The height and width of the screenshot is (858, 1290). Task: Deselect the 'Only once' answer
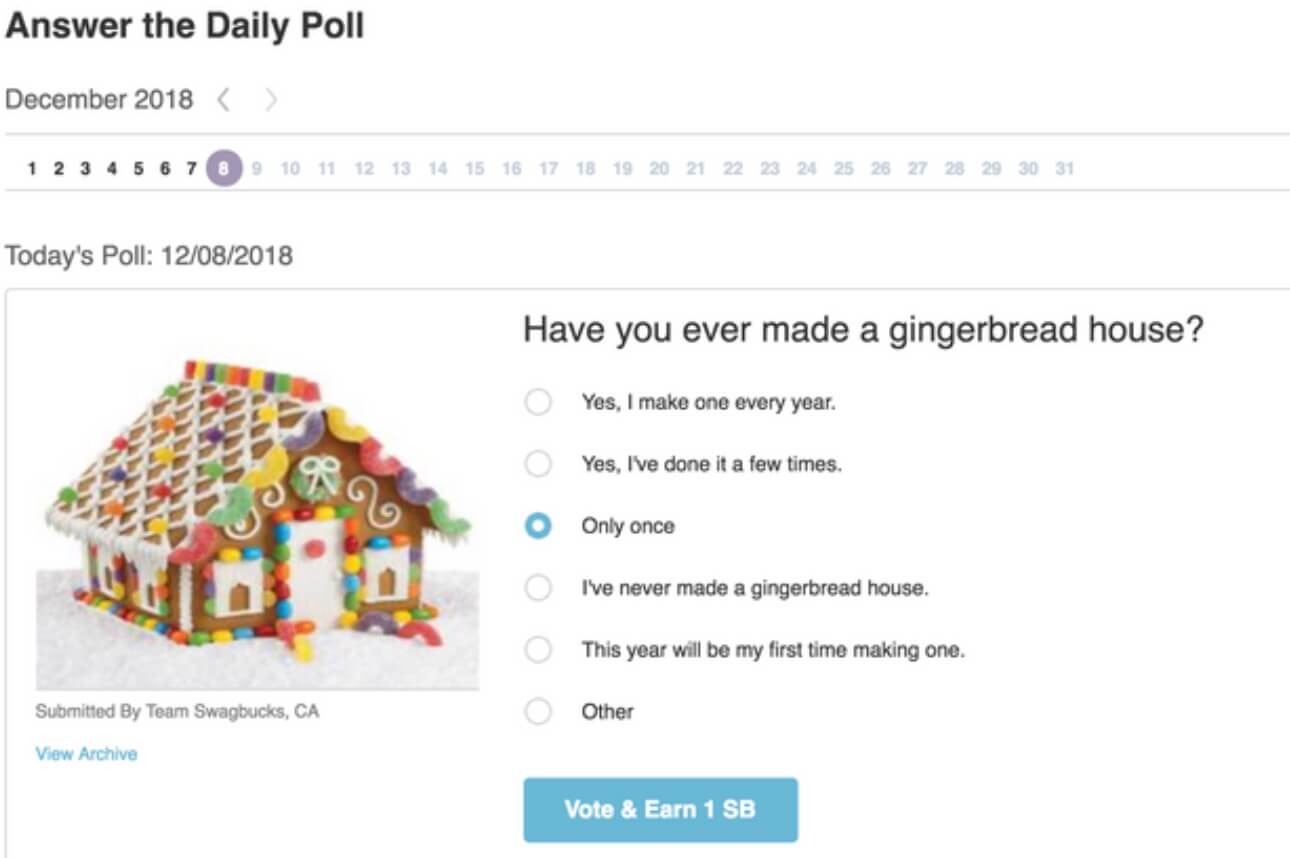pos(540,525)
